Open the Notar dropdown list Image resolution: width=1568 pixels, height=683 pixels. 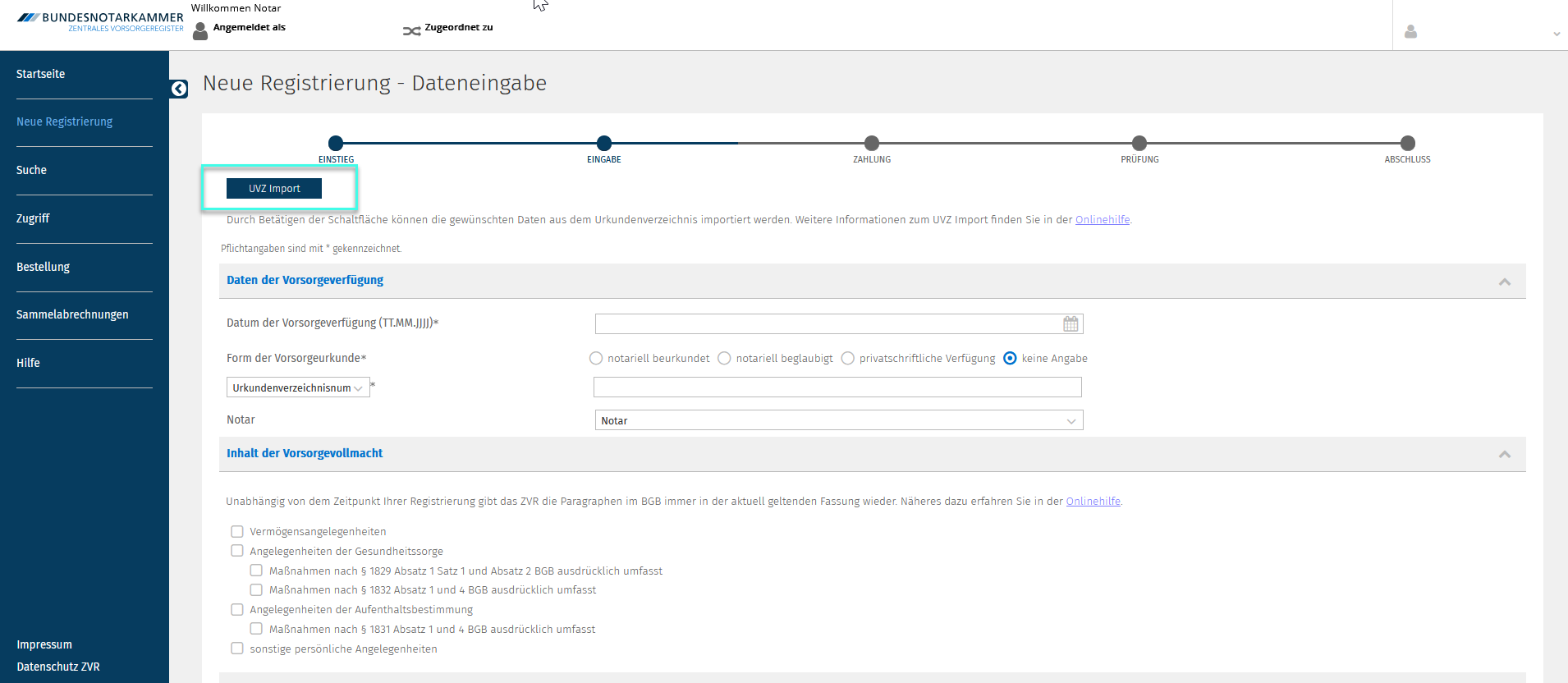pyautogui.click(x=838, y=420)
